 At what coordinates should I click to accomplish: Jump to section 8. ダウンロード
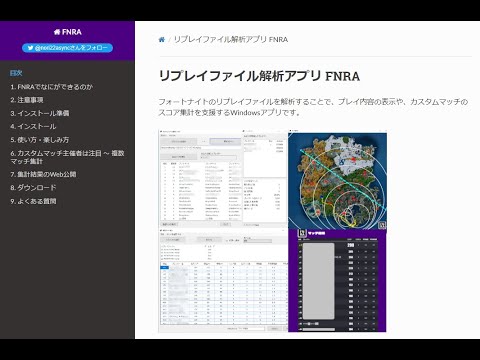pos(33,188)
